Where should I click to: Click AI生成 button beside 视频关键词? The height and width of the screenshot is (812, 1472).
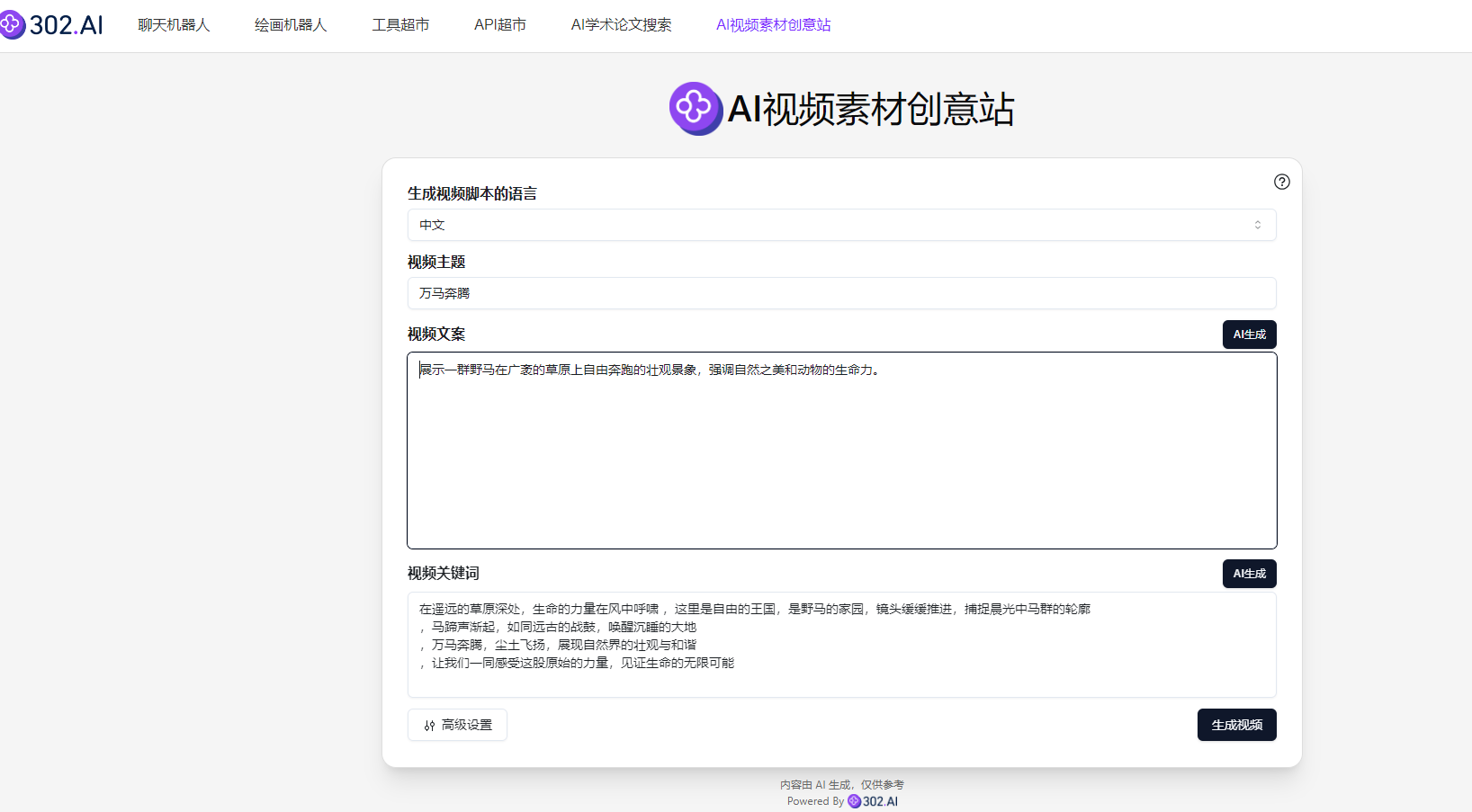tap(1250, 574)
